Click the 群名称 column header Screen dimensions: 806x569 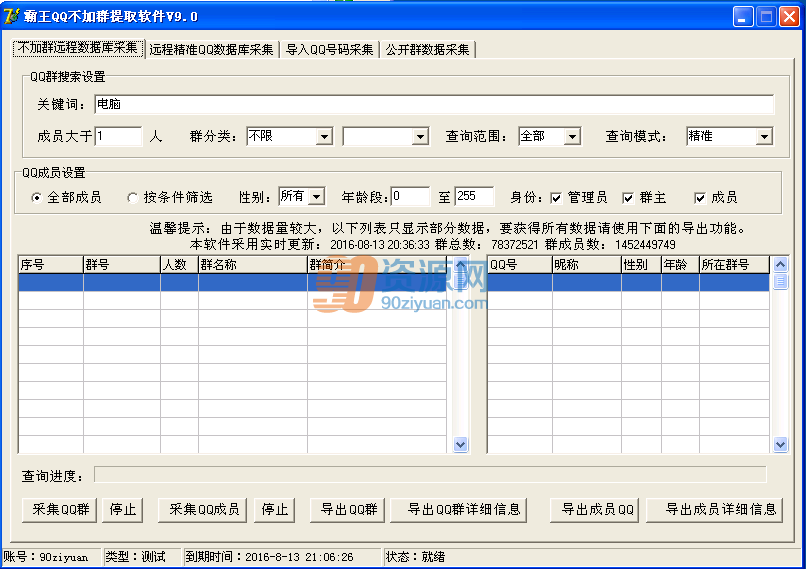[252, 265]
